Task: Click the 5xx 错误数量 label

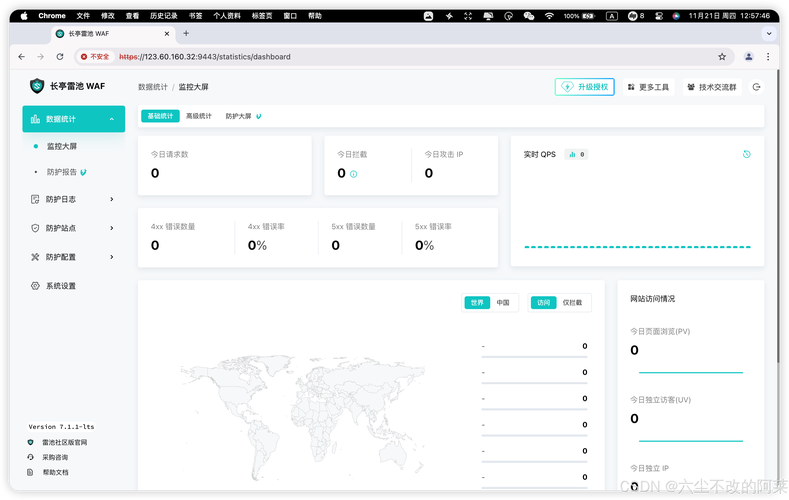Action: 353,227
